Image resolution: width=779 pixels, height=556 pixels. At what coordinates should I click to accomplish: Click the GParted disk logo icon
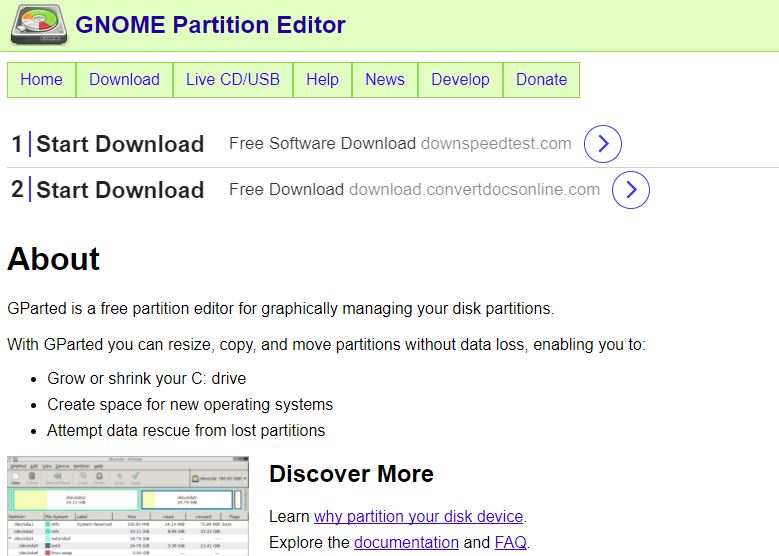[39, 24]
